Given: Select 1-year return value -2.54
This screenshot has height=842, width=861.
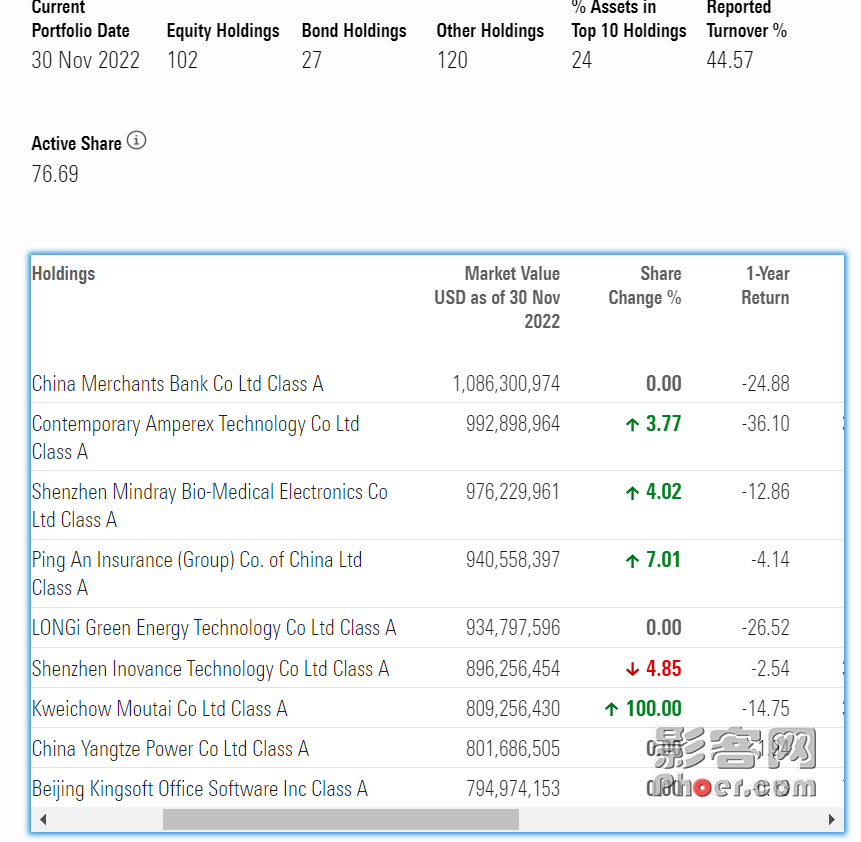Looking at the screenshot, I should tap(770, 668).
